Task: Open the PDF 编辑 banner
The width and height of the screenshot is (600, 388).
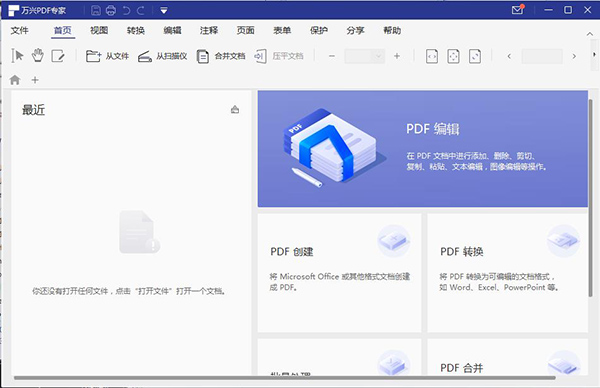Action: coord(422,149)
